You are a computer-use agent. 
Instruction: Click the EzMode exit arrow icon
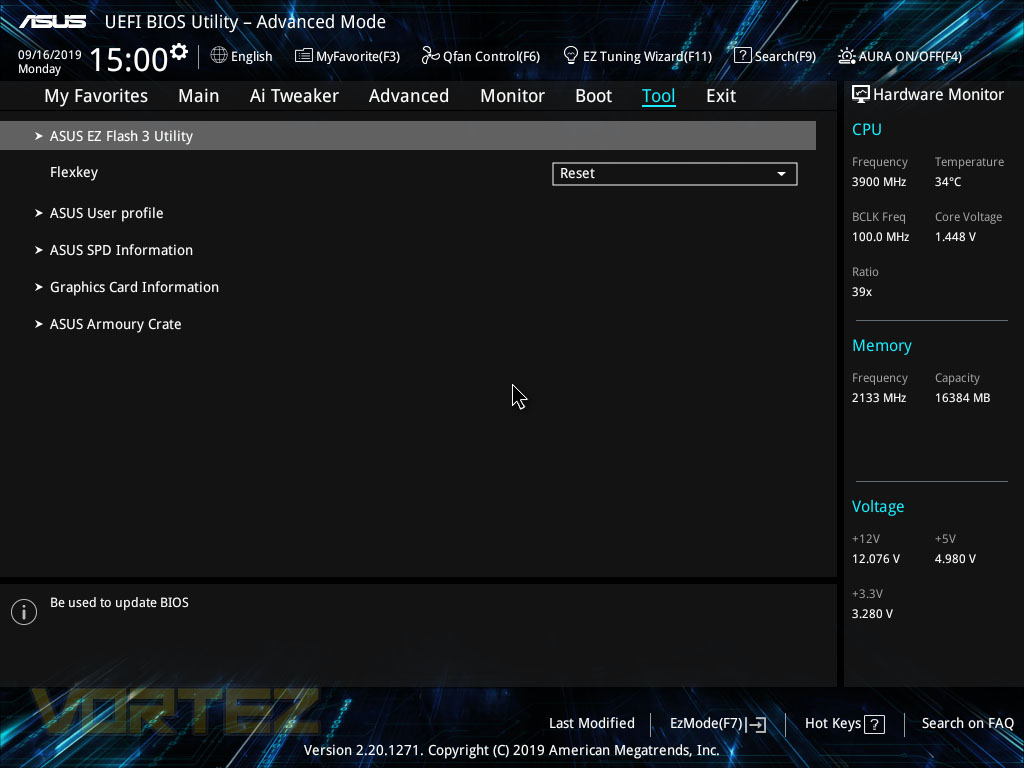(756, 724)
